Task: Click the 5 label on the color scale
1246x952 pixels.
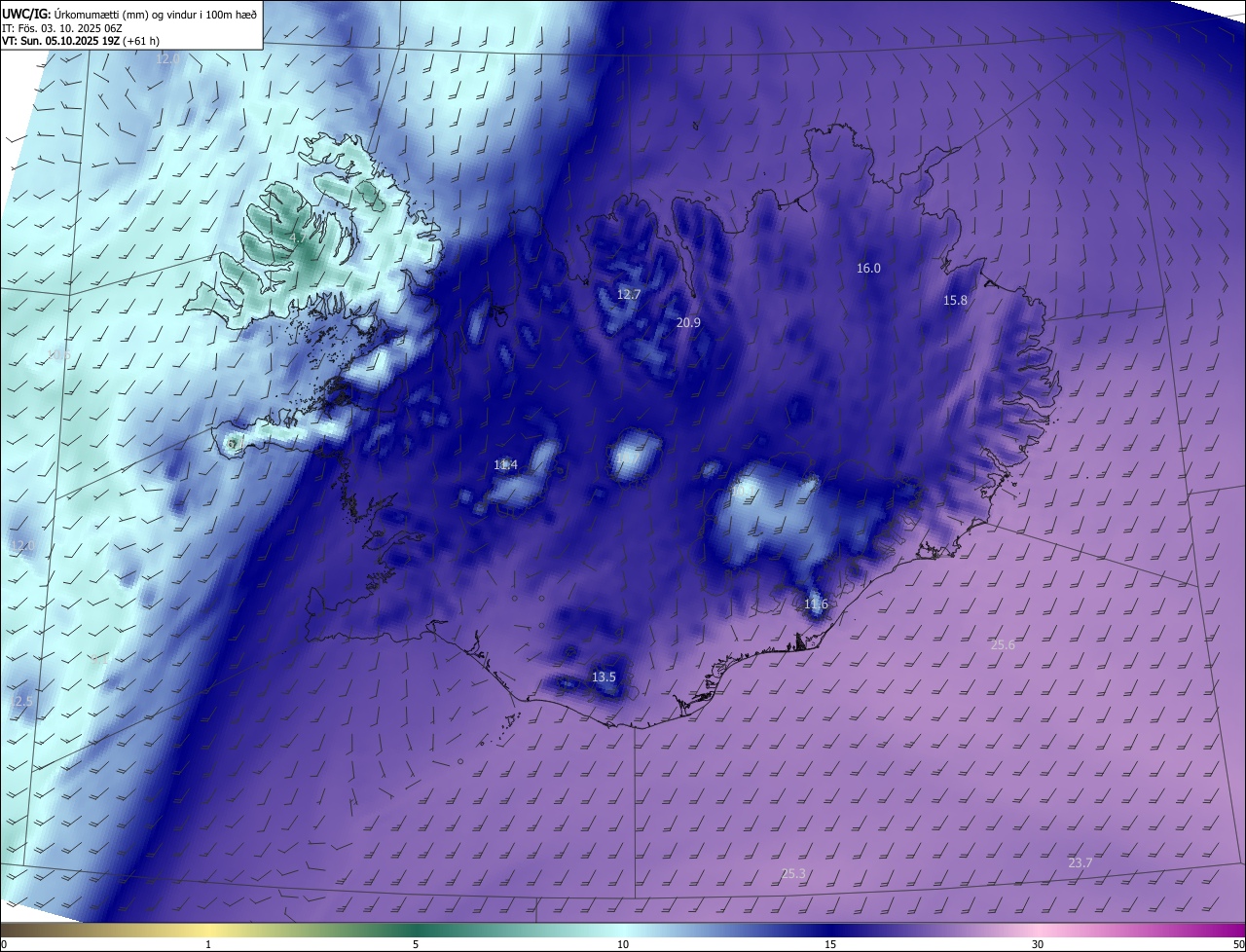Action: (416, 944)
